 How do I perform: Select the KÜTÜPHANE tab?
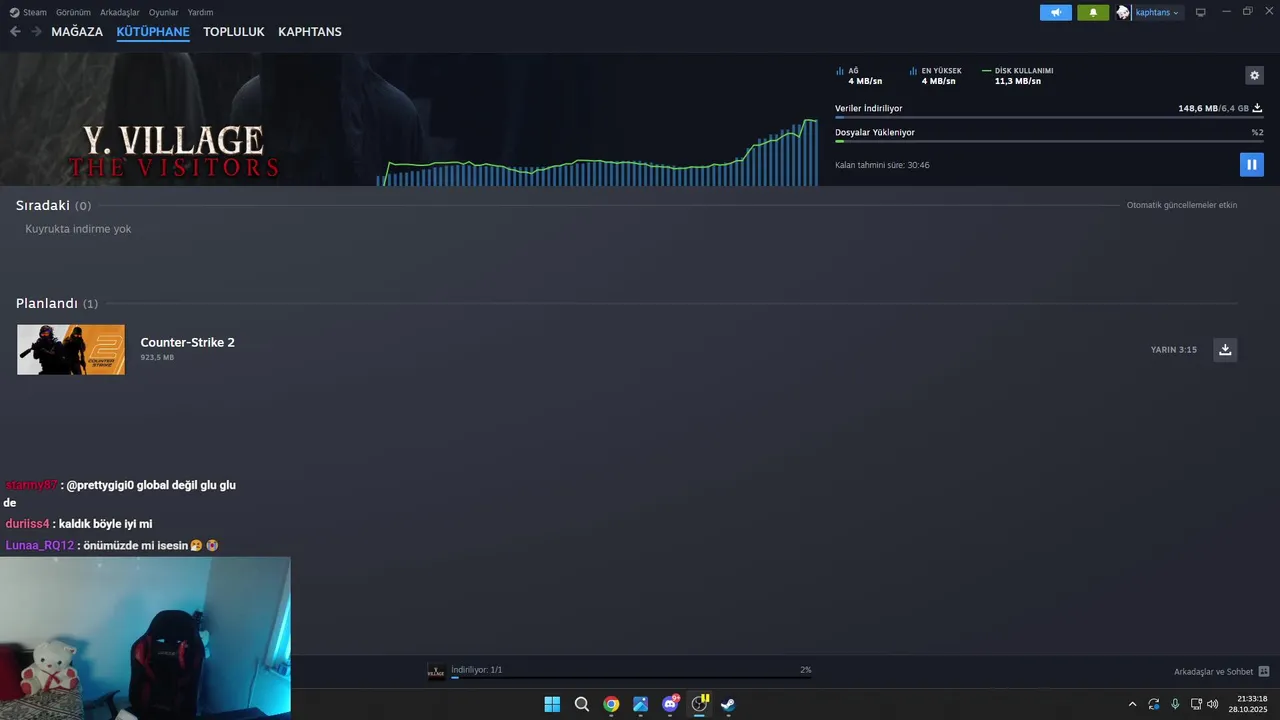tap(153, 32)
